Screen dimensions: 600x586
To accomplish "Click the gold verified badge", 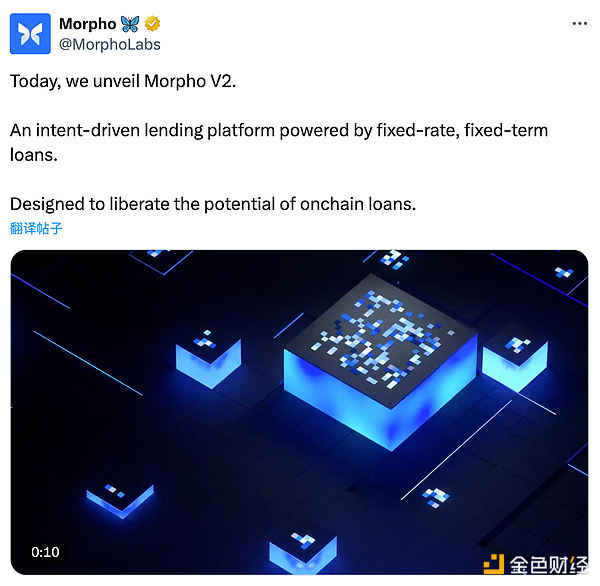I will point(152,24).
